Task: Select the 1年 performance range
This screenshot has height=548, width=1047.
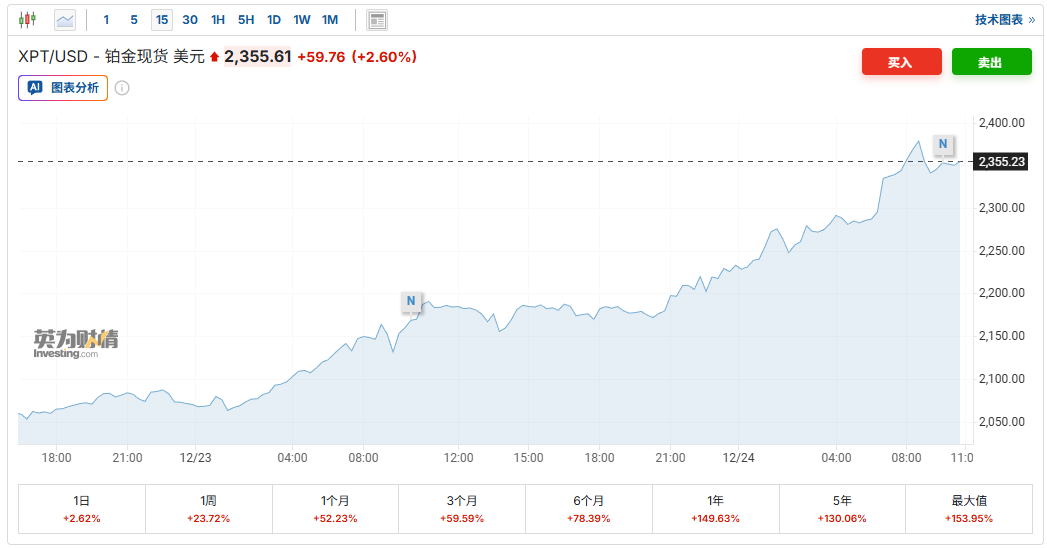Action: (715, 508)
